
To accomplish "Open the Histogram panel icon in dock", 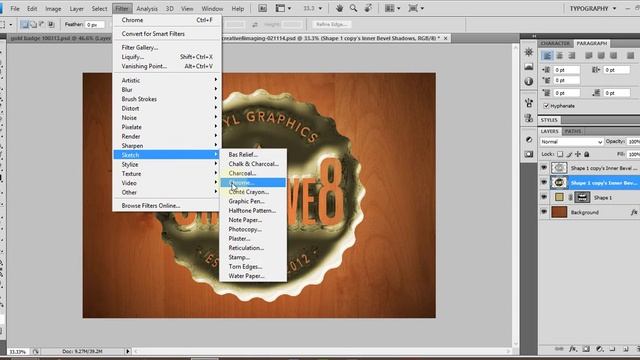I will pyautogui.click(x=529, y=67).
